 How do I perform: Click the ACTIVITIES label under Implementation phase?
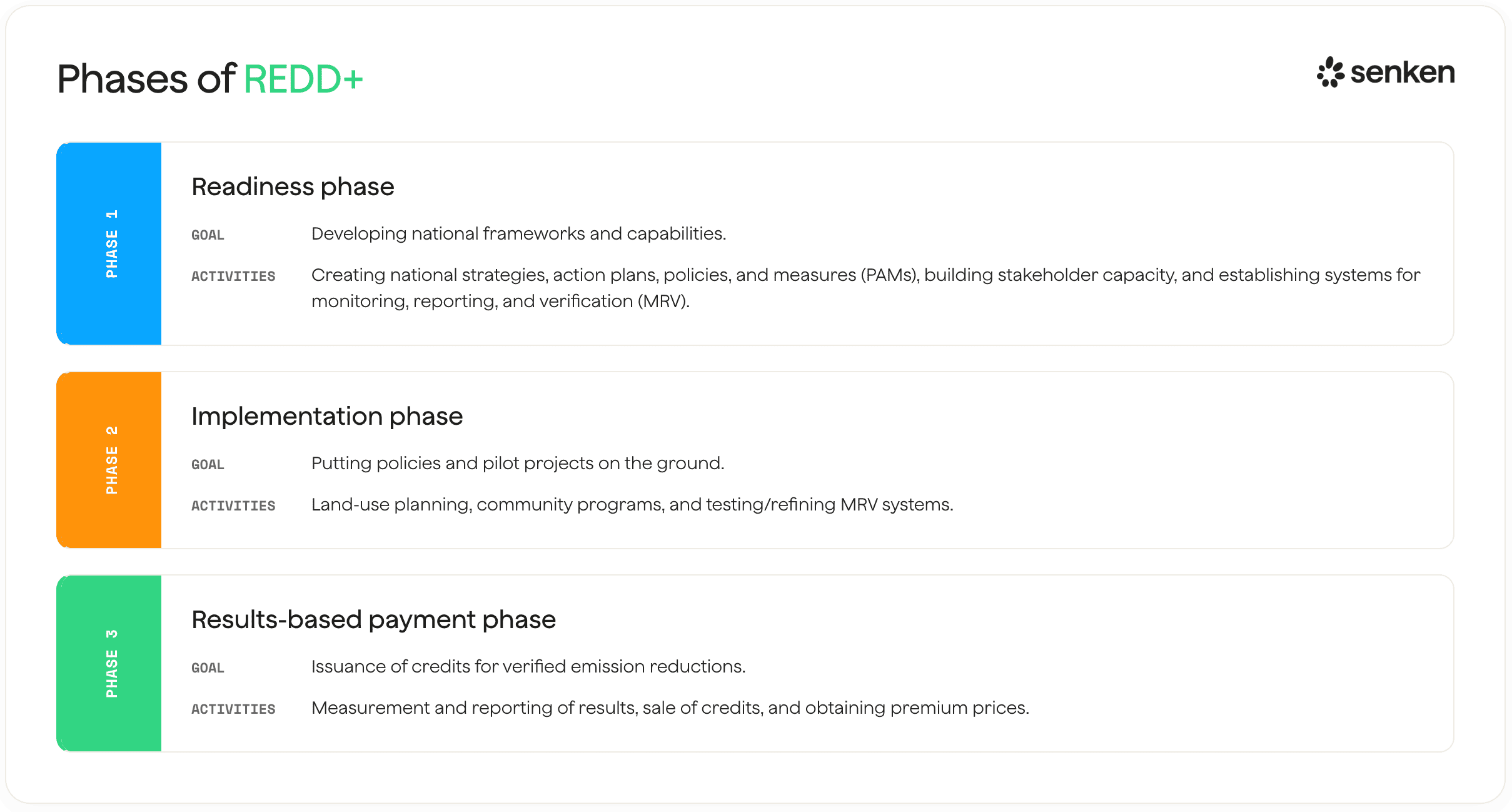(233, 505)
